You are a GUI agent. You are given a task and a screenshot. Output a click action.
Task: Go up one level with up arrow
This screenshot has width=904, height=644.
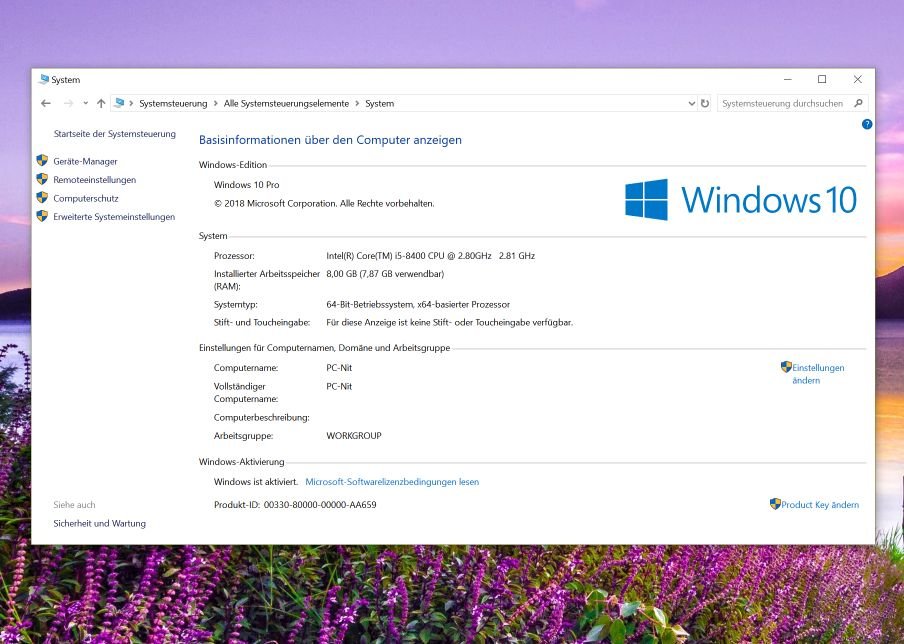tap(101, 103)
